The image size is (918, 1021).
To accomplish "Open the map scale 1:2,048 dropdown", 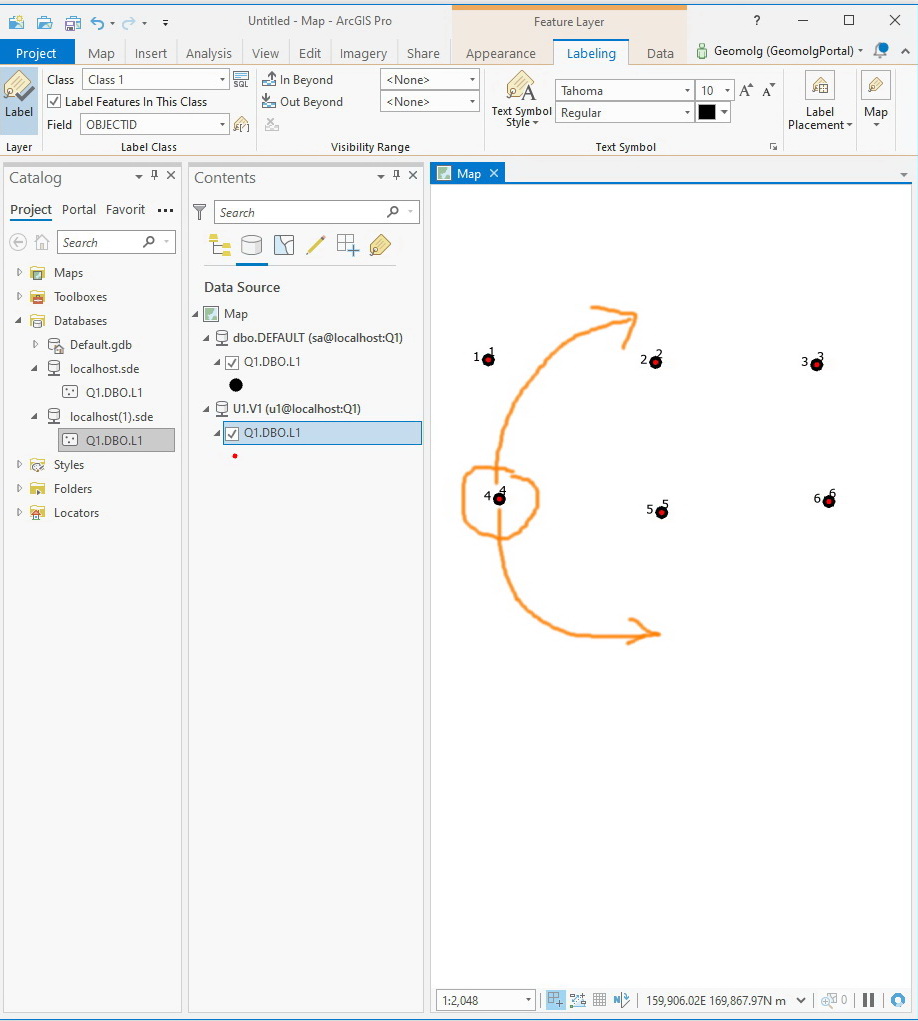I will coord(528,1000).
